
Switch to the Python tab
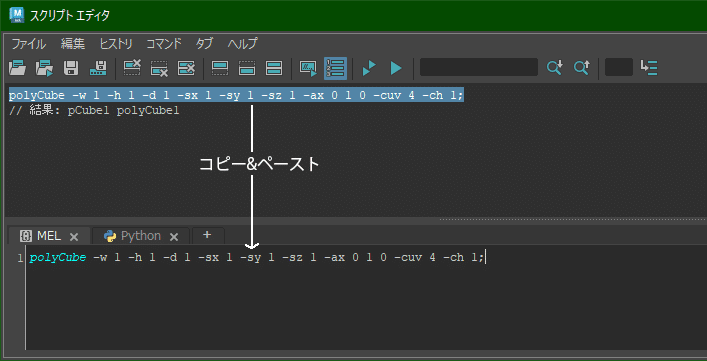click(141, 236)
